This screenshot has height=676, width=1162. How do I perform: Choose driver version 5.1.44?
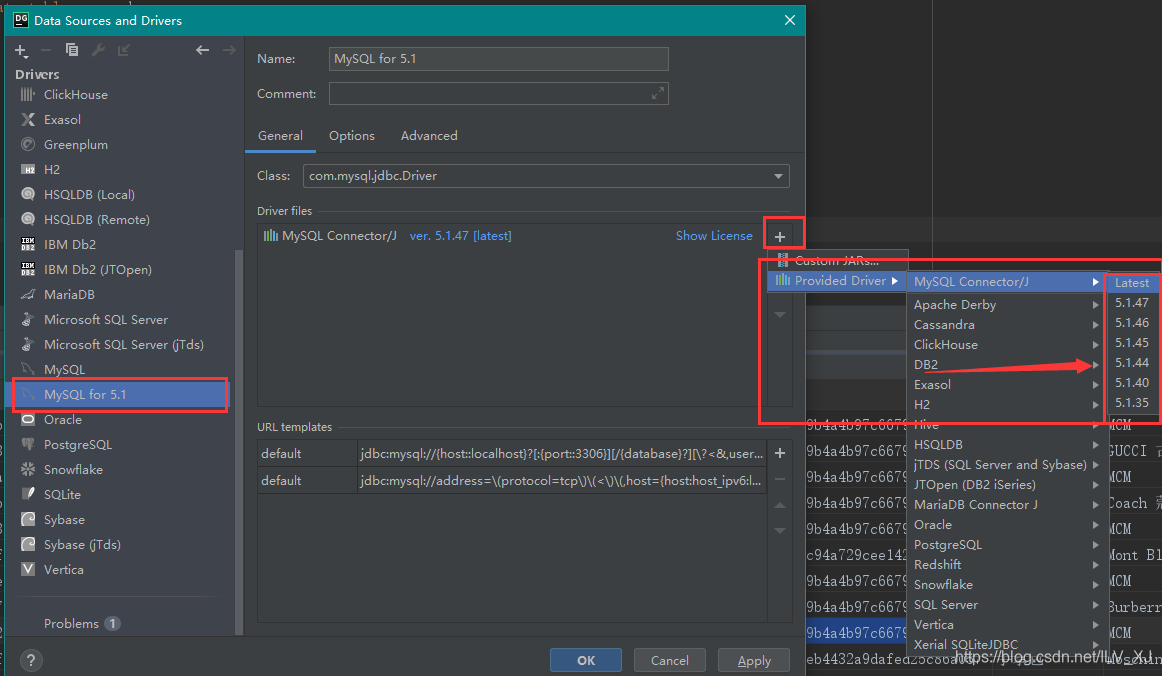1132,362
